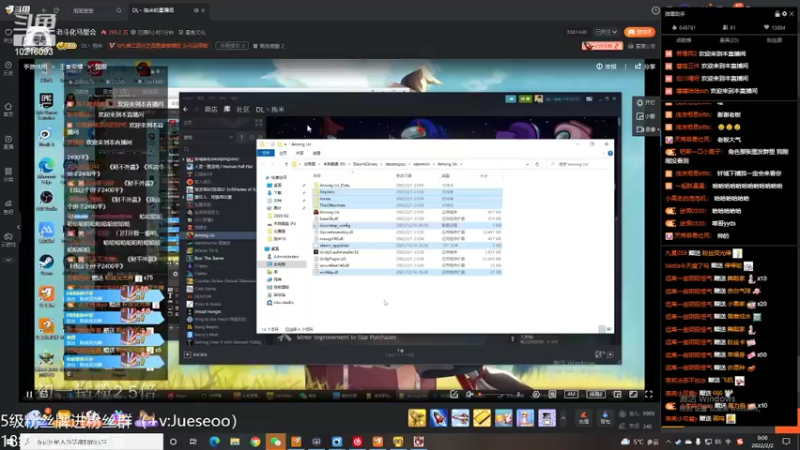Click Steam back arrow

point(185,110)
